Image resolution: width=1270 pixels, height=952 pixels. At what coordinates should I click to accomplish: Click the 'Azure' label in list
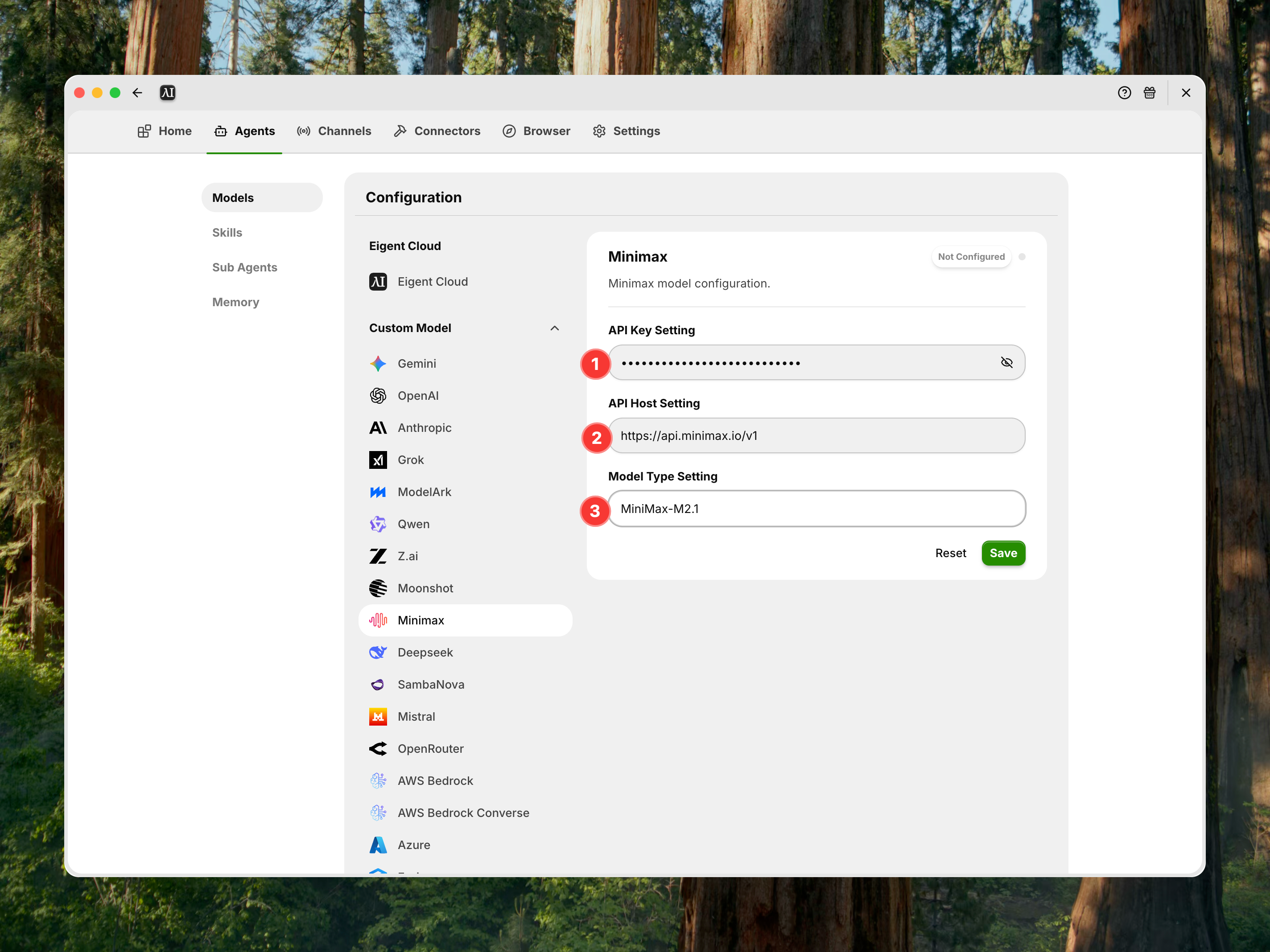[414, 845]
